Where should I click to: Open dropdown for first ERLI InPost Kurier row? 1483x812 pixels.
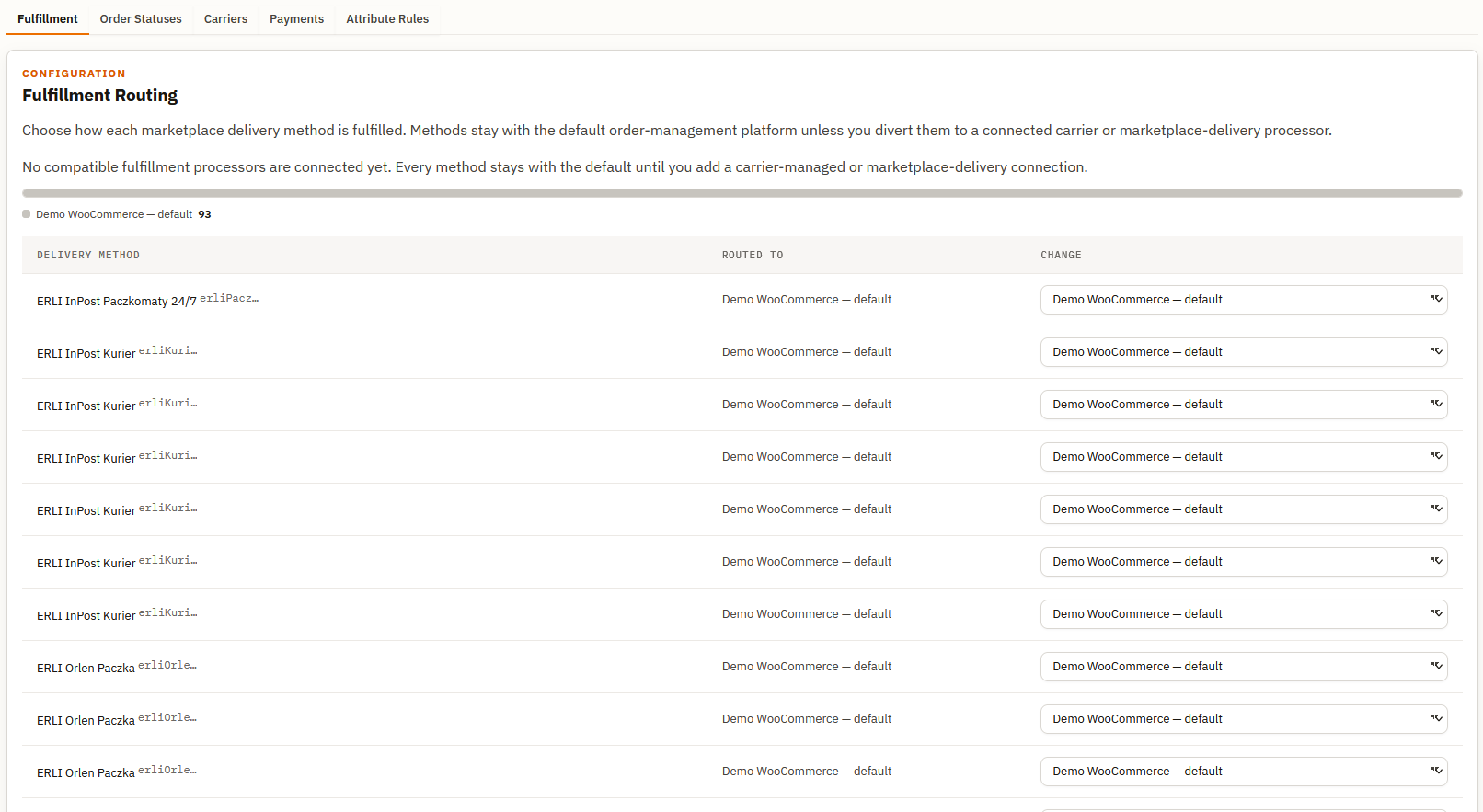1244,352
